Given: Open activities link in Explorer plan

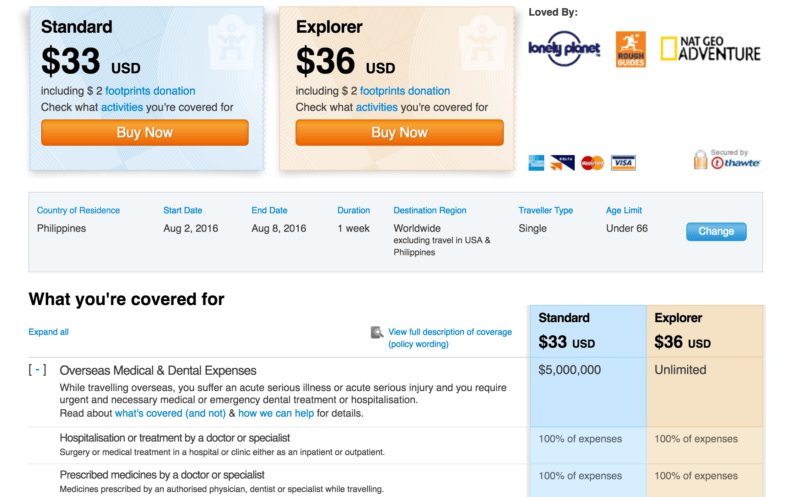Looking at the screenshot, I should click(x=376, y=107).
